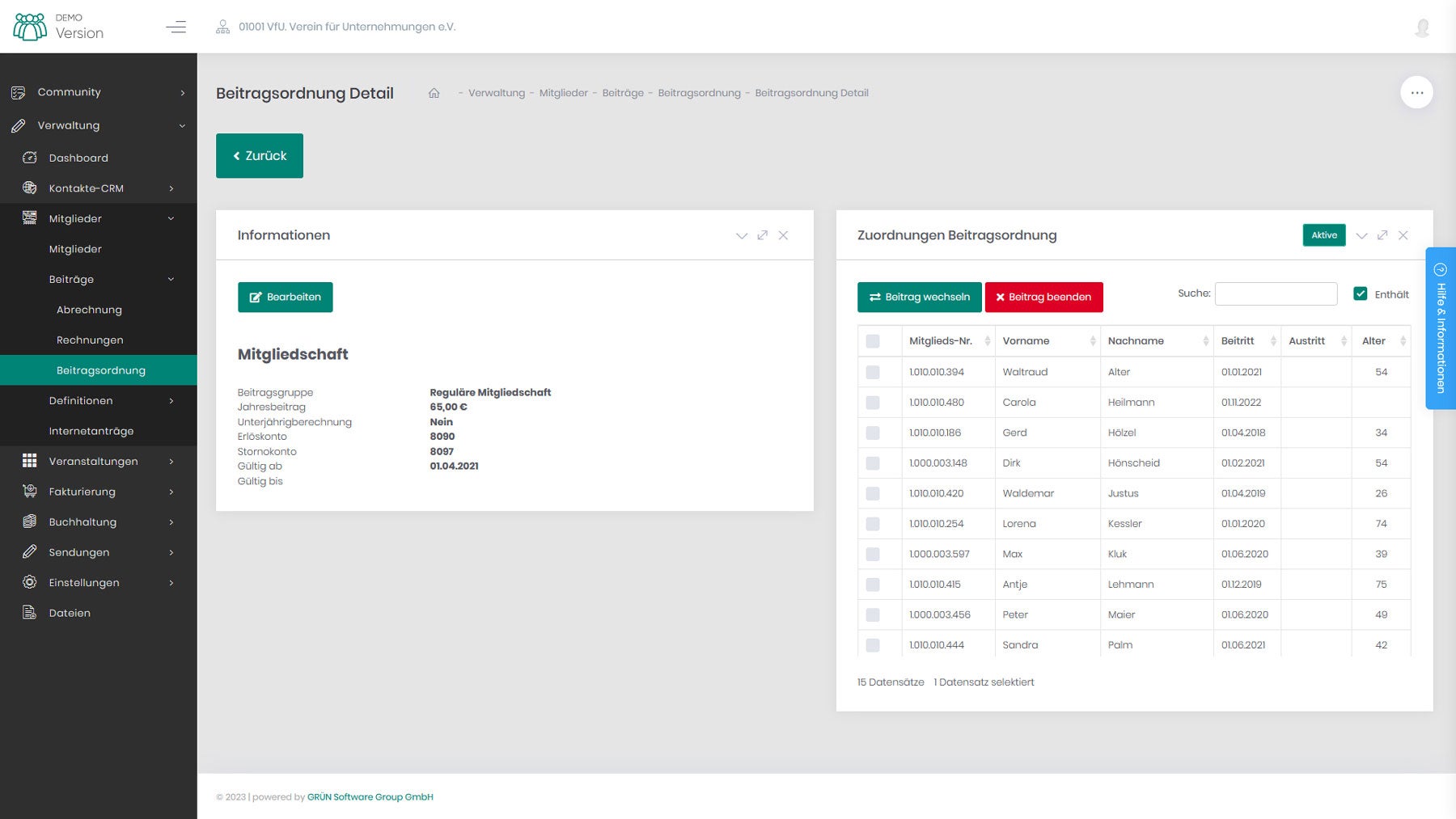Screen dimensions: 1456x819
Task: Fullscreen the Zuordnungen Beitragsordnung panel
Action: [x=1382, y=235]
